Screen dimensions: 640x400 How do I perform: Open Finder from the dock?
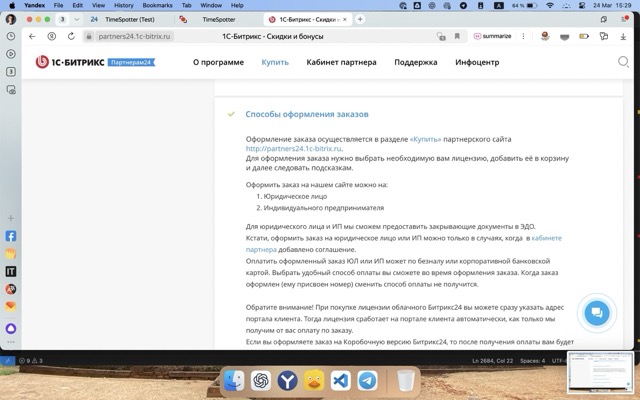233,381
